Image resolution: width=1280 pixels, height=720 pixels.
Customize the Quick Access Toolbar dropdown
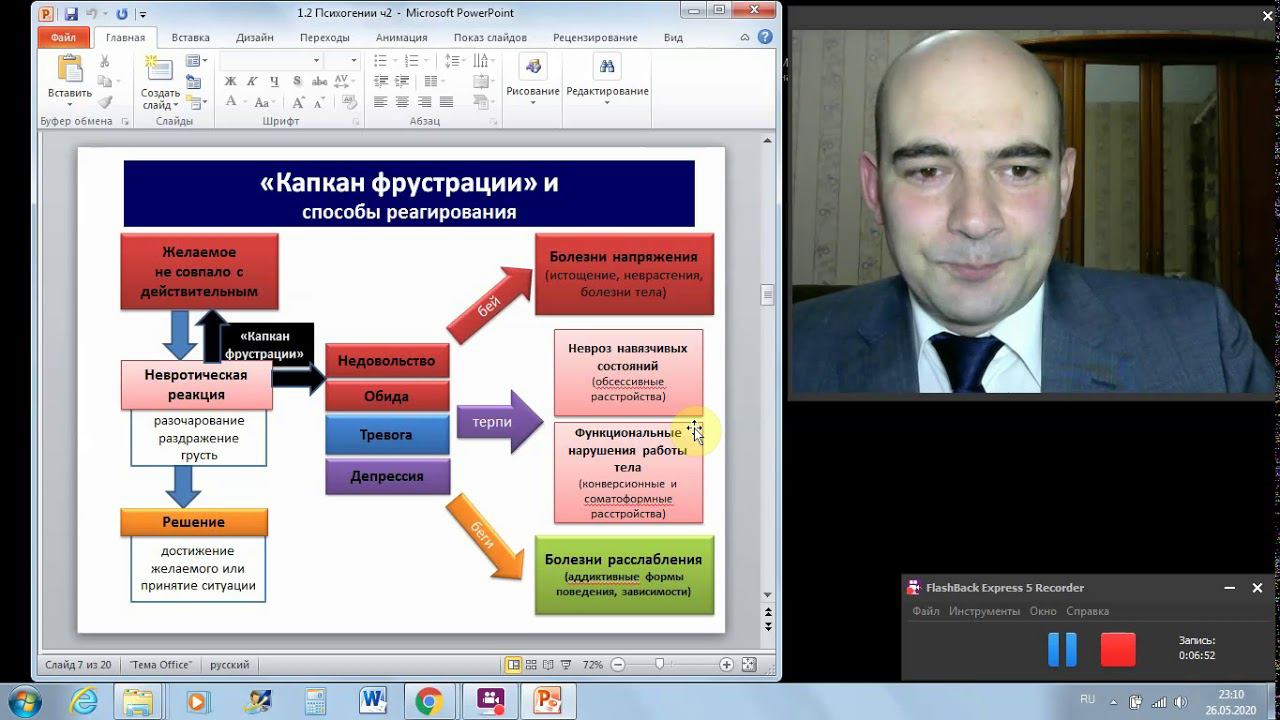[143, 15]
